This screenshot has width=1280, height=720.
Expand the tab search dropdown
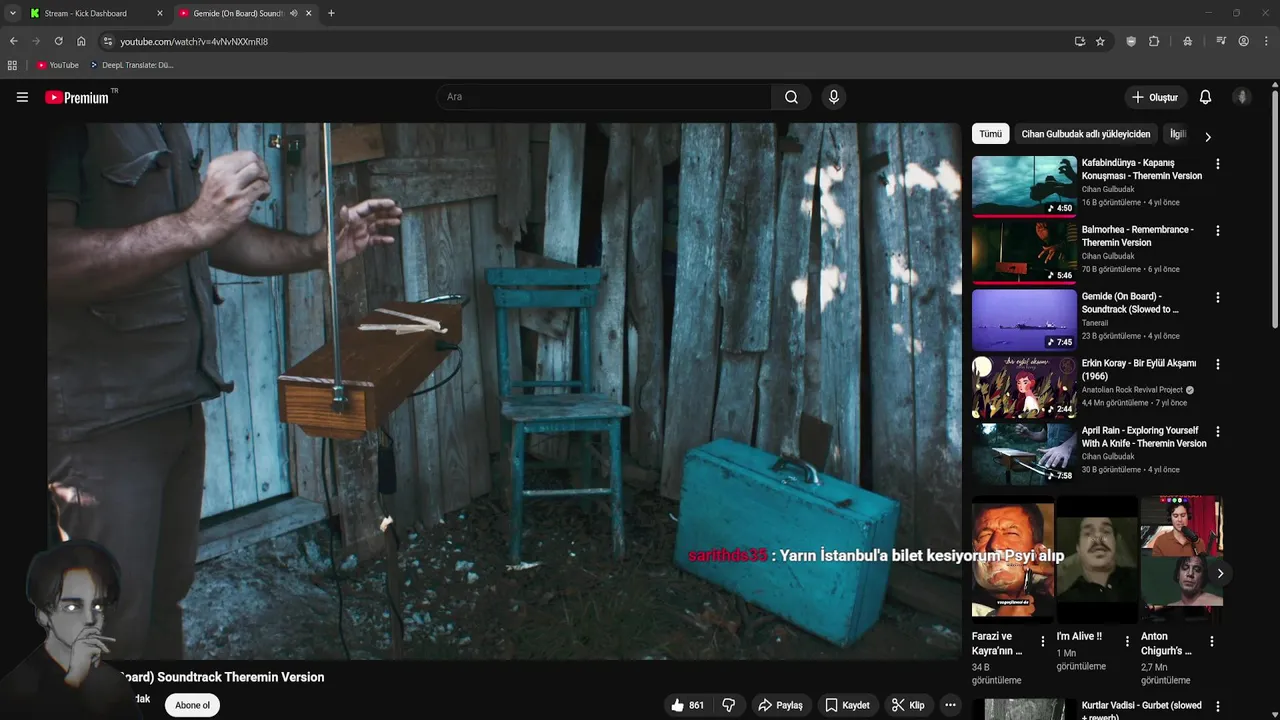12,13
